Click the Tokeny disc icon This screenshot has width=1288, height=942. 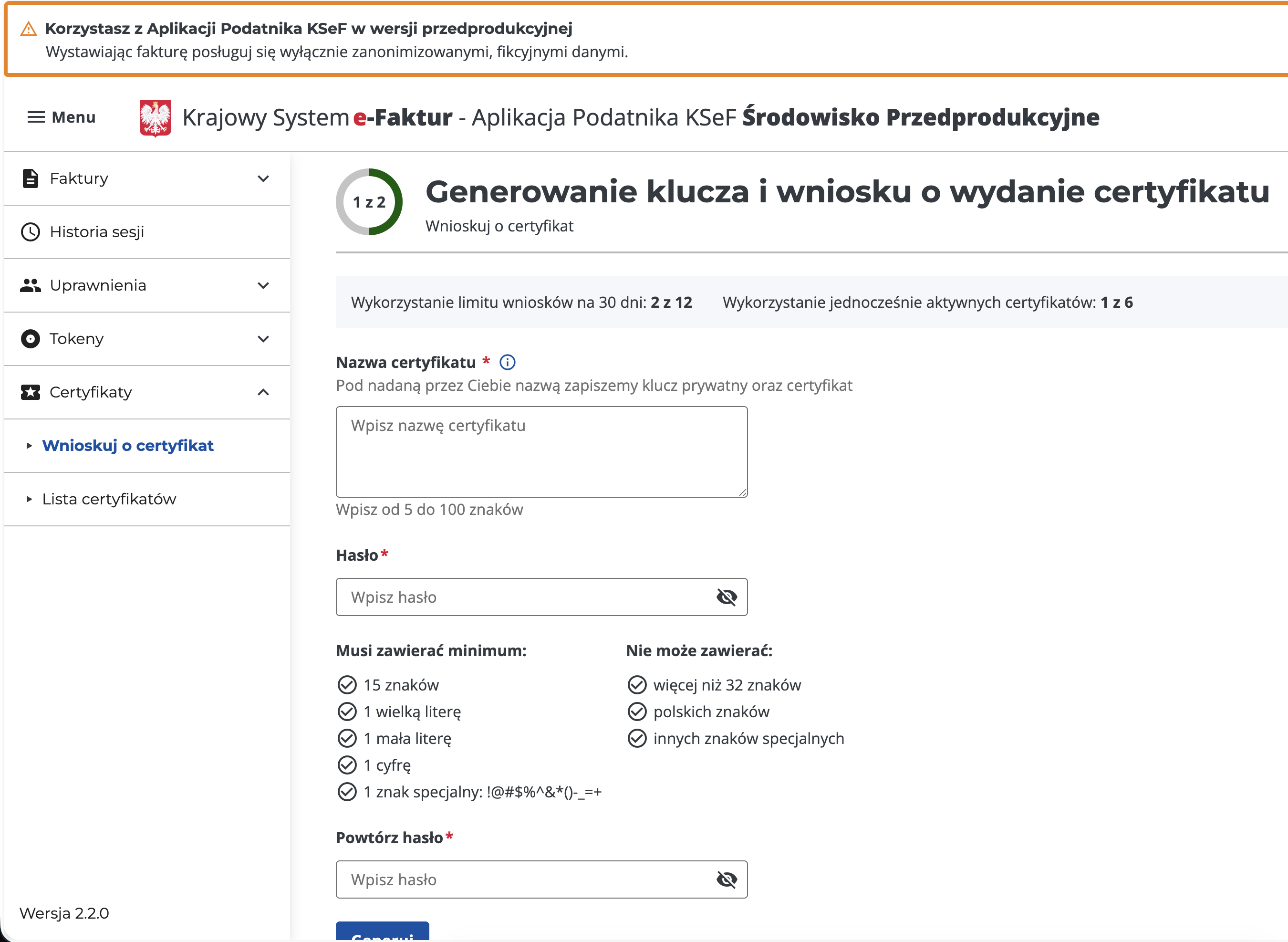30,339
